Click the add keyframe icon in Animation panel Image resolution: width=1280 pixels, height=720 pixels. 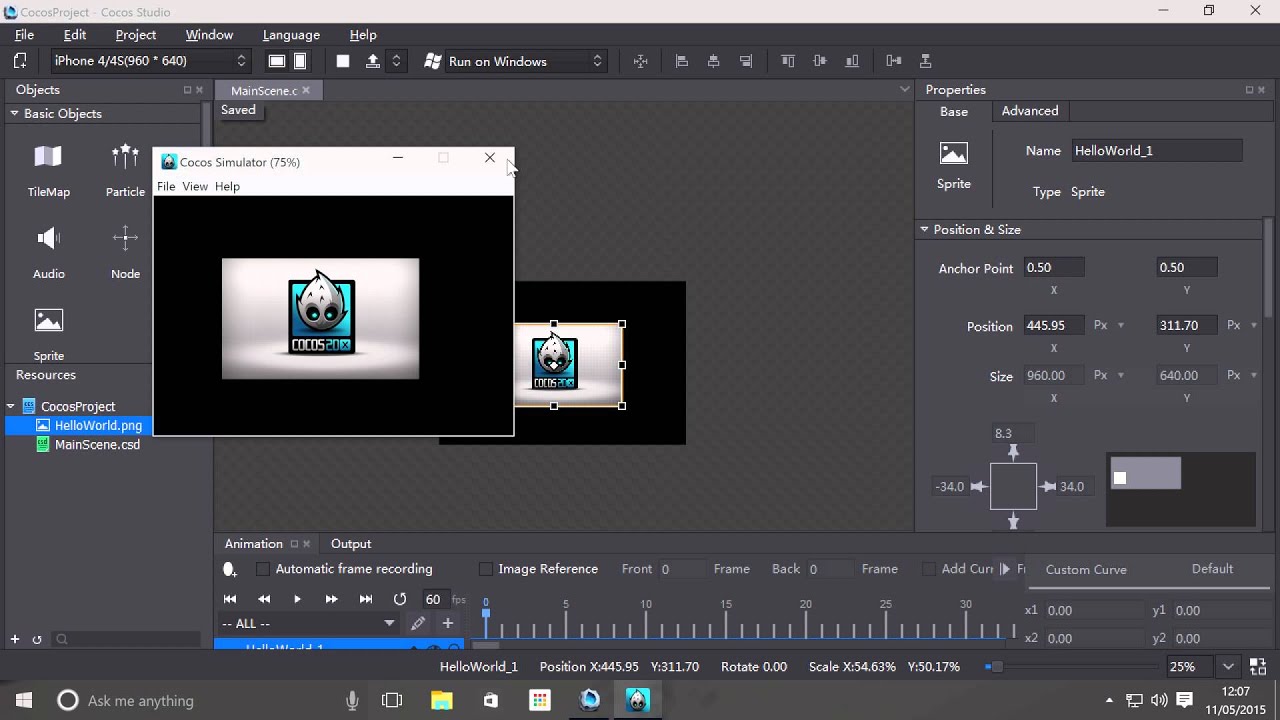(229, 569)
